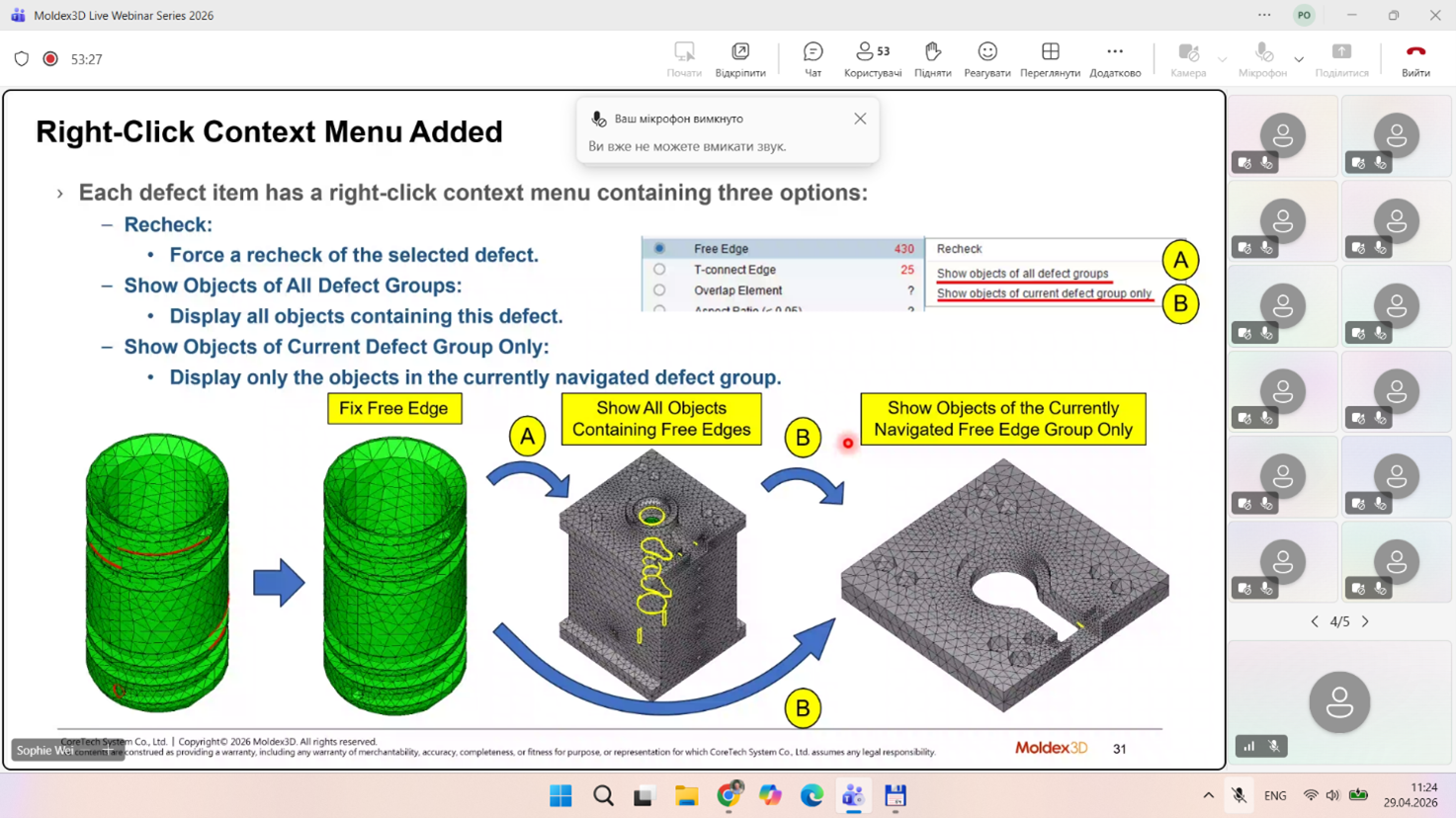Click the muted microphone tray icon
The width and height of the screenshot is (1456, 818).
(x=1239, y=795)
